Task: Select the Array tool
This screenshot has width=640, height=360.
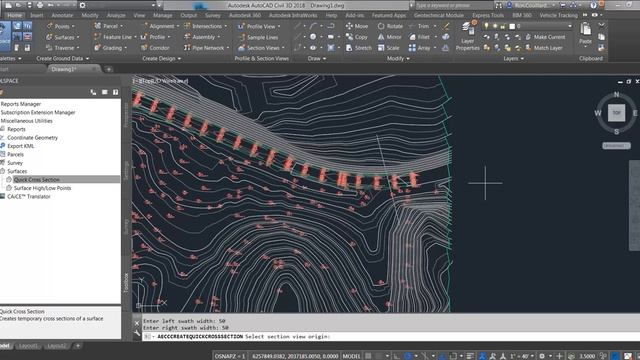Action: pyautogui.click(x=420, y=48)
